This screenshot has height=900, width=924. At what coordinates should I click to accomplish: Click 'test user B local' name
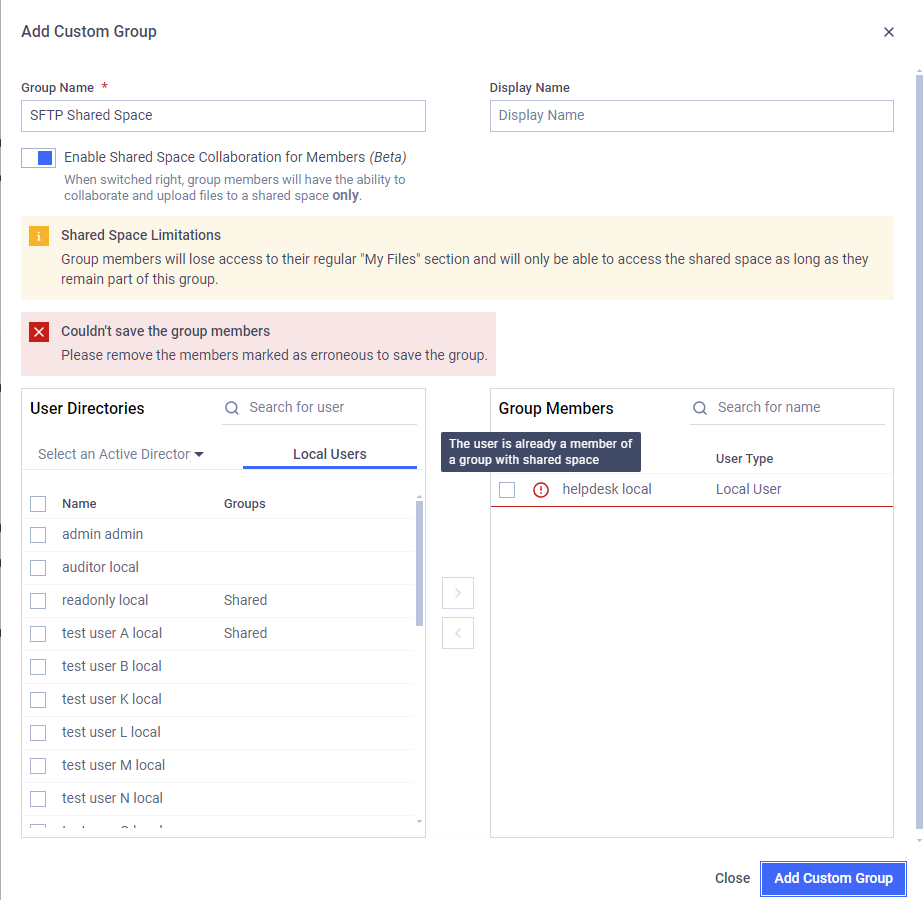click(x=112, y=667)
